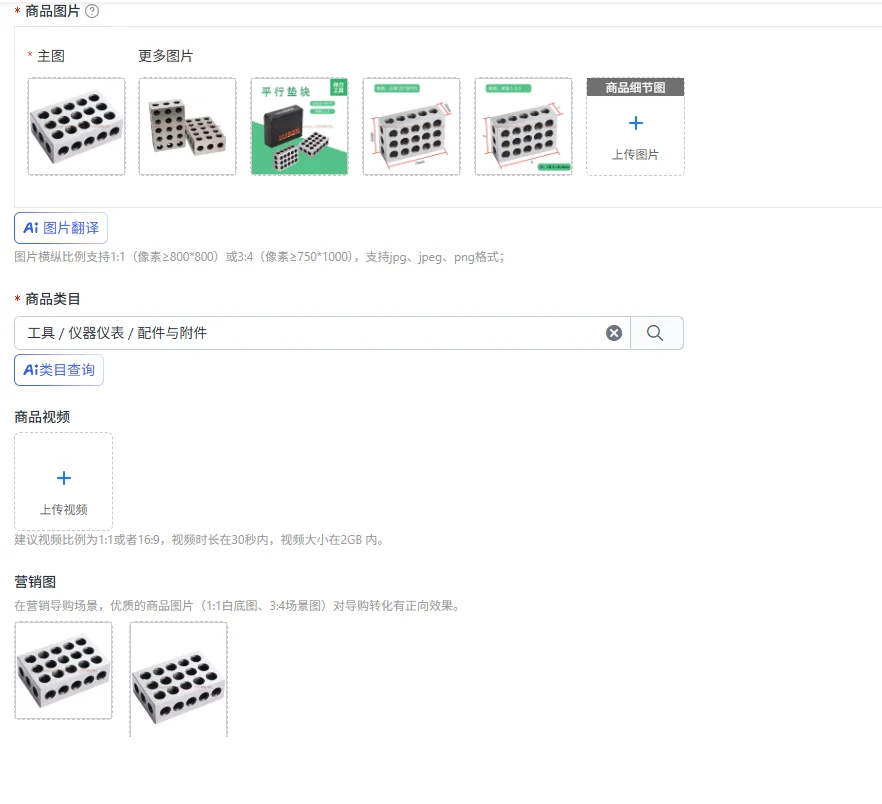Click the plus icon to upload detail image

tap(636, 123)
